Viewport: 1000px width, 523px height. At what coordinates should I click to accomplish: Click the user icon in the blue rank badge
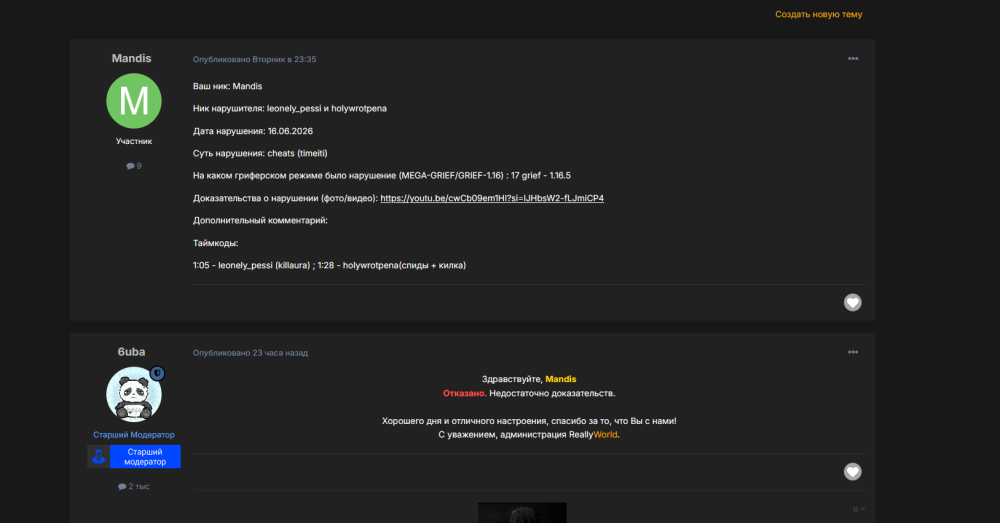98,457
